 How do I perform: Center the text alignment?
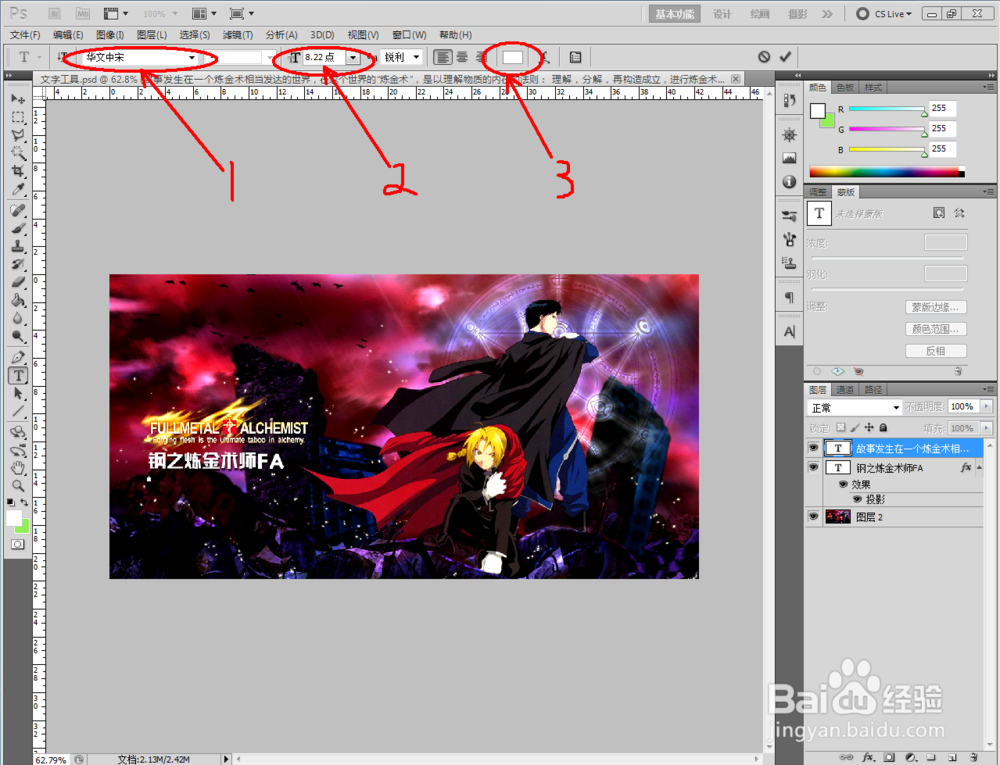[462, 57]
